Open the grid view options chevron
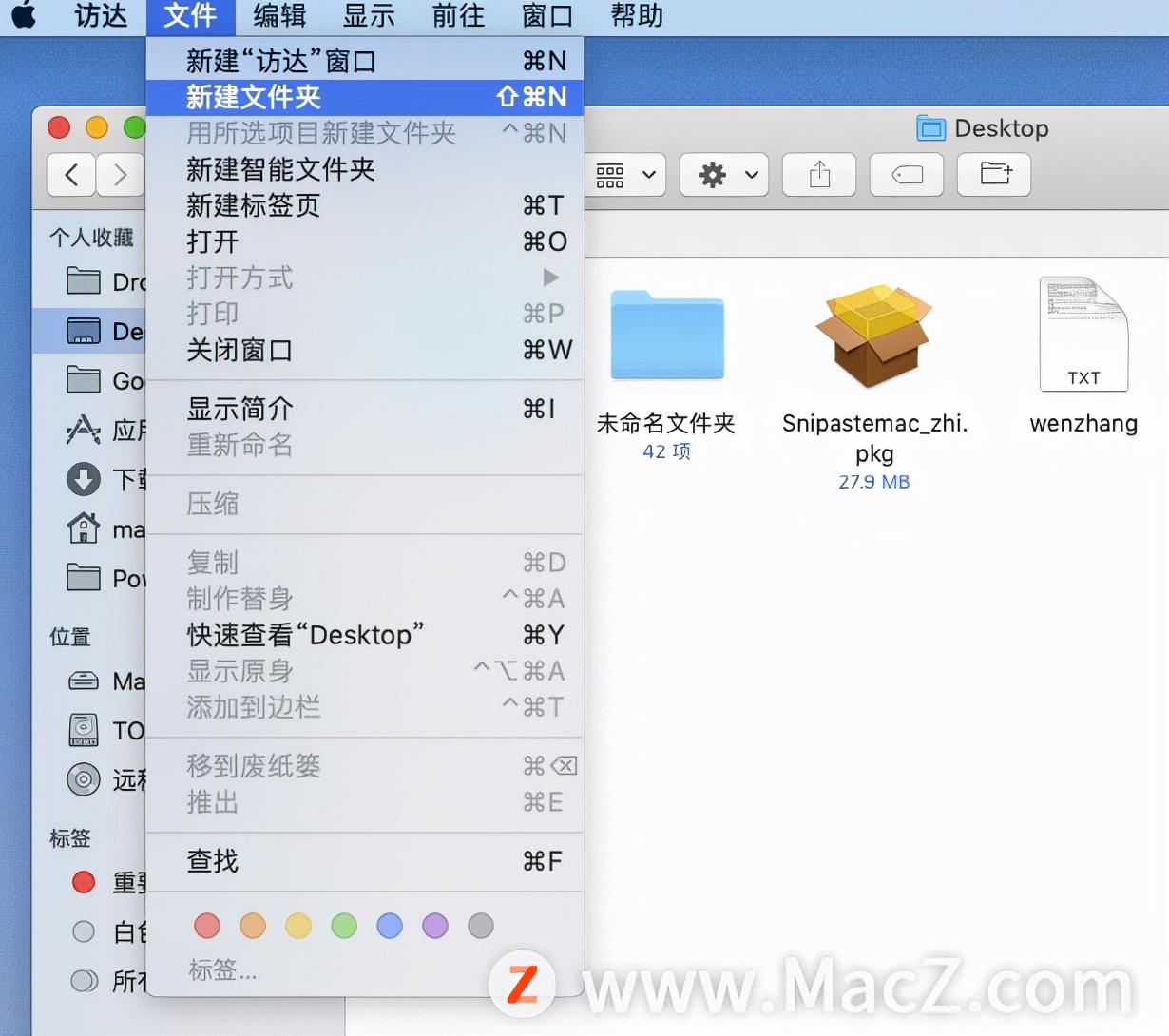 coord(649,175)
